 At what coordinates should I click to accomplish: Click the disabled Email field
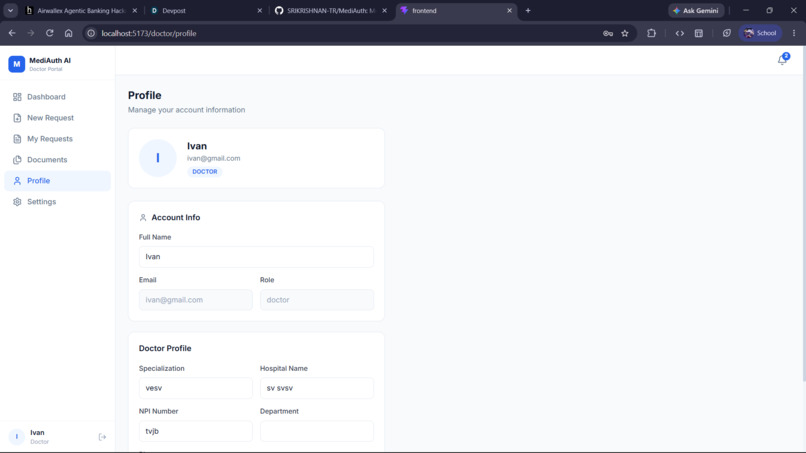pos(195,300)
